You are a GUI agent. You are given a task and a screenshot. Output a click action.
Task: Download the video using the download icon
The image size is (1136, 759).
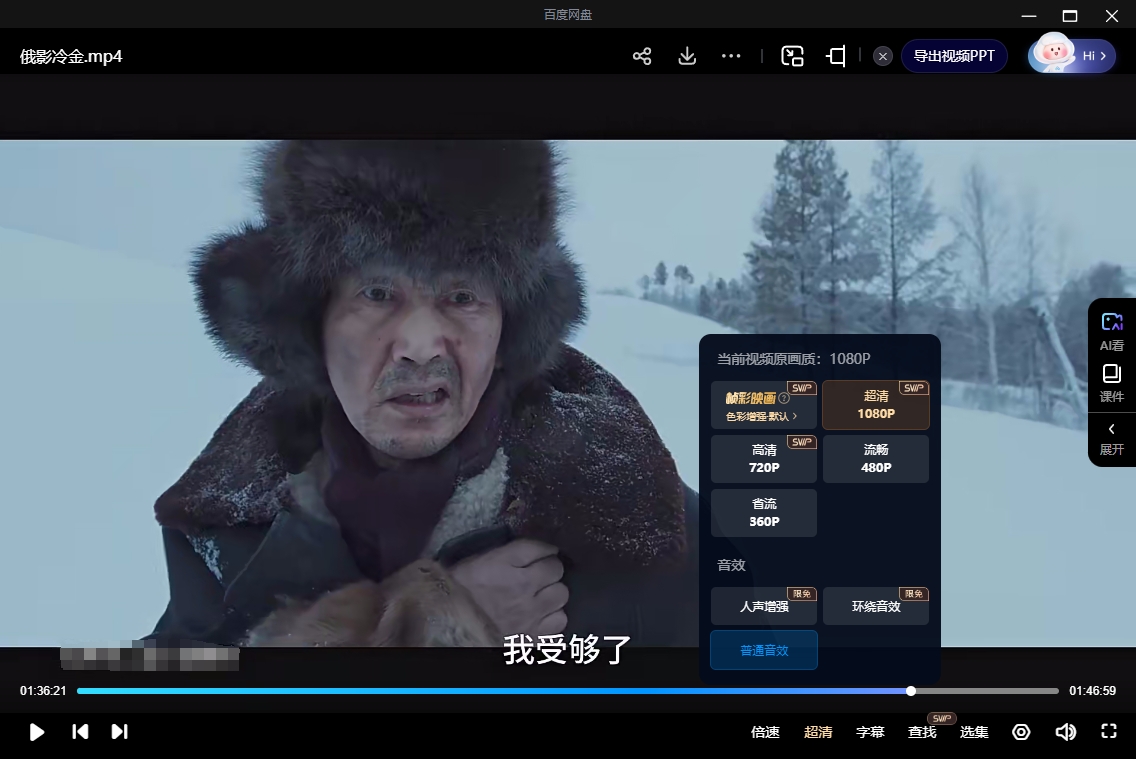pyautogui.click(x=687, y=56)
